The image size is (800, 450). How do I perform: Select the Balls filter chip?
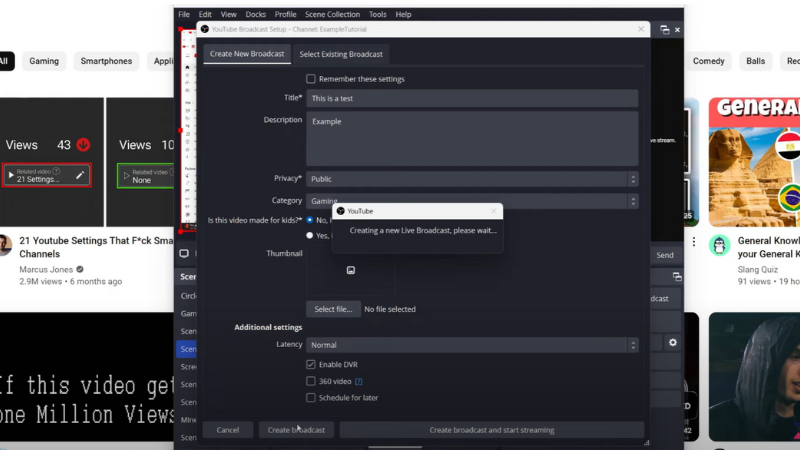(756, 61)
